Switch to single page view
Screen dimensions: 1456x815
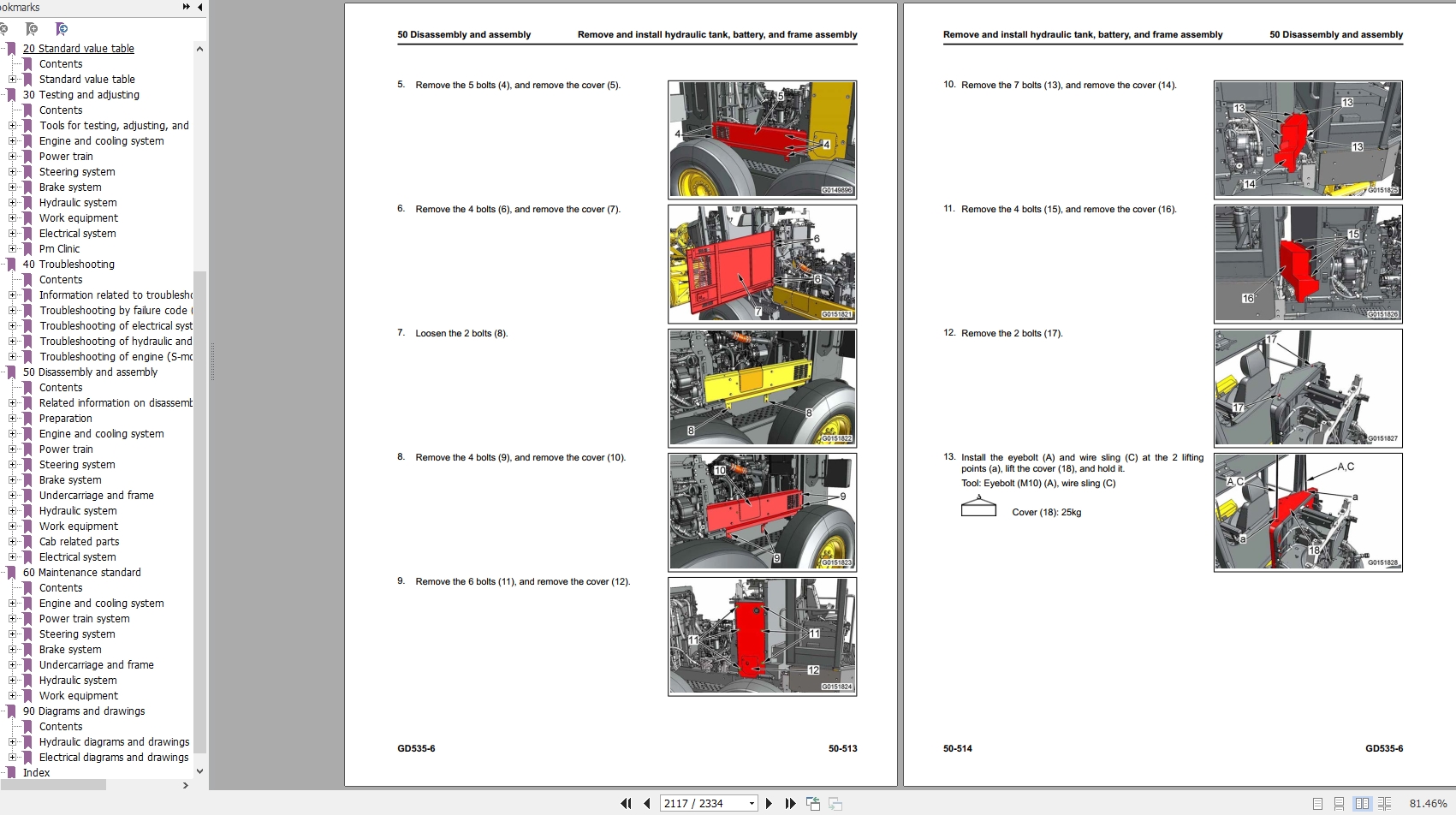click(x=1318, y=804)
